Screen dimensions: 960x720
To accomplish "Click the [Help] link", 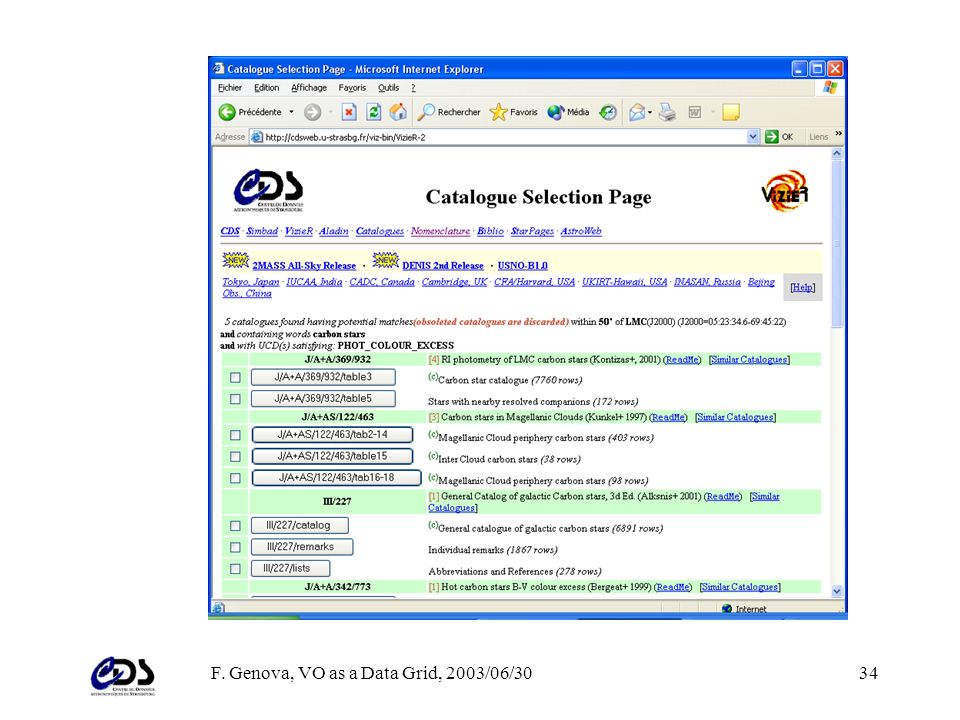I will click(803, 287).
